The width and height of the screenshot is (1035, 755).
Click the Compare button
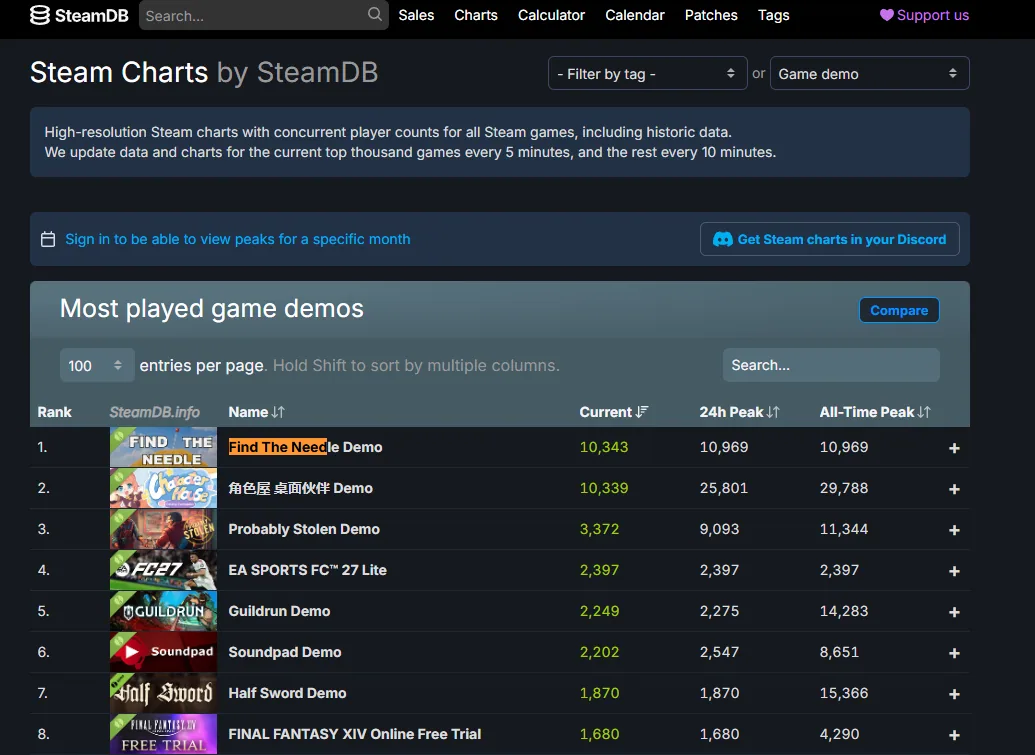pyautogui.click(x=899, y=310)
